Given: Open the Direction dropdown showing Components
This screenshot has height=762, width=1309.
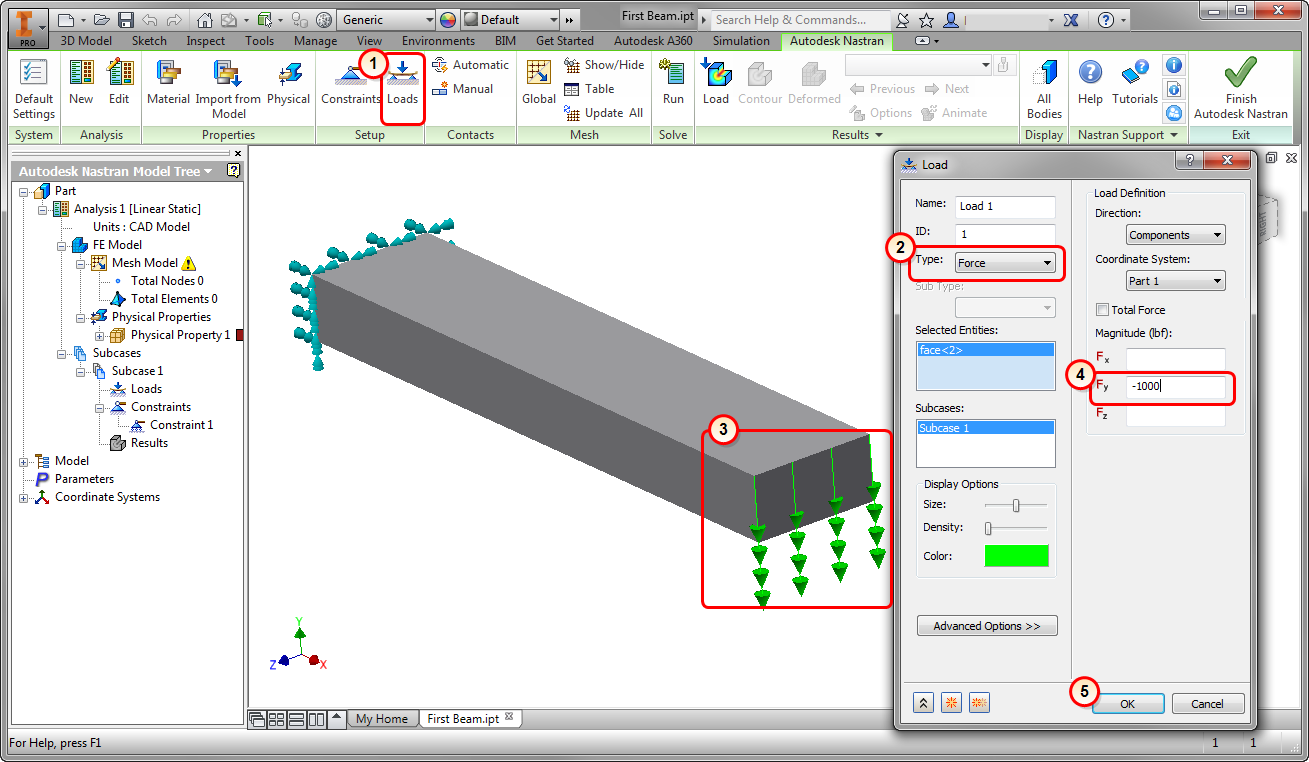Looking at the screenshot, I should 1176,235.
